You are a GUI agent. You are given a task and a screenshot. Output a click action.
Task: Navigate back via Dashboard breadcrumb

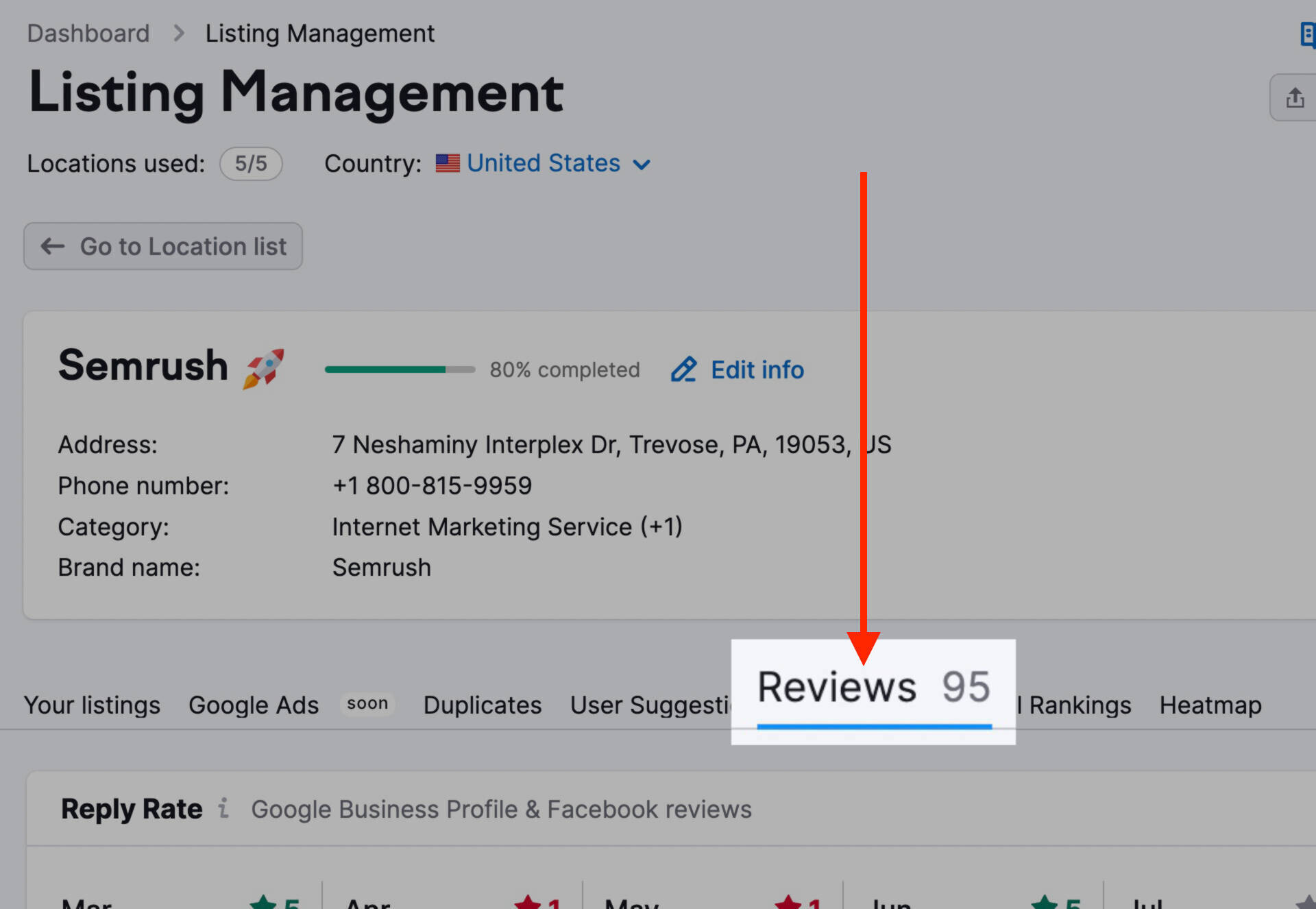pyautogui.click(x=88, y=33)
